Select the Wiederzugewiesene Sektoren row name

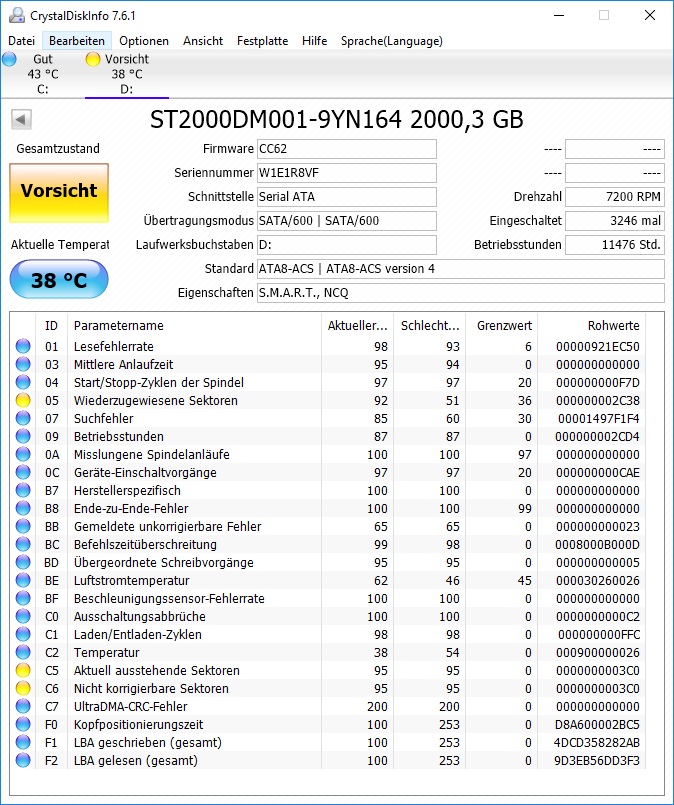[156, 400]
